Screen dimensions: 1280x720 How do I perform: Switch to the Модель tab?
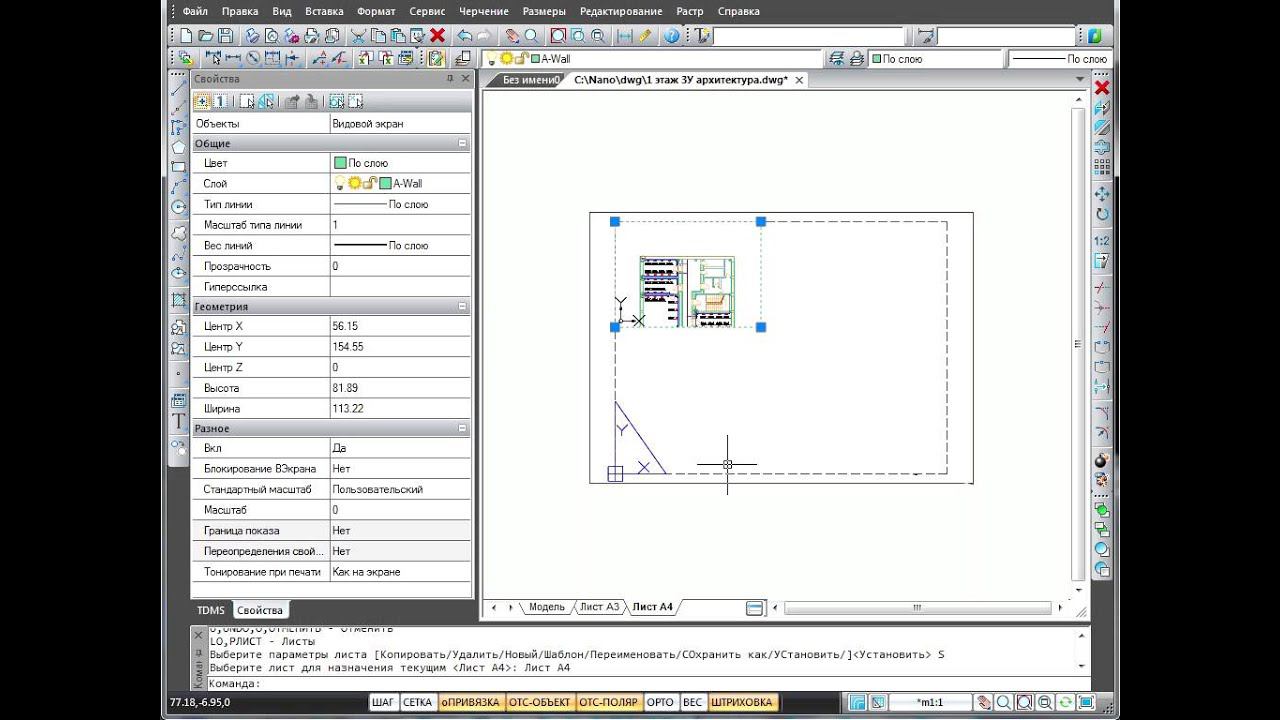[546, 607]
